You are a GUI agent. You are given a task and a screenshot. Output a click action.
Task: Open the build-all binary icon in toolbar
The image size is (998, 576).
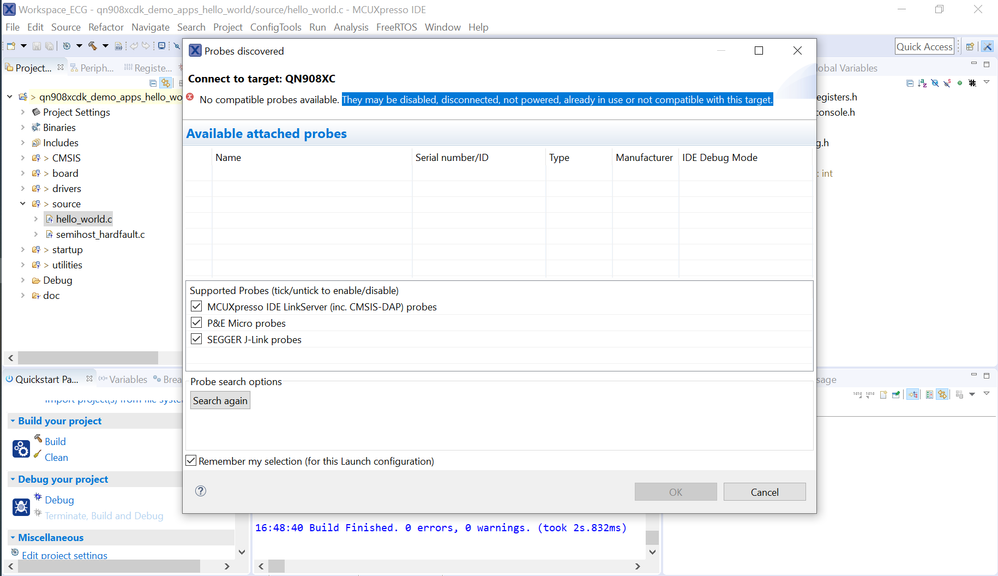[x=118, y=46]
